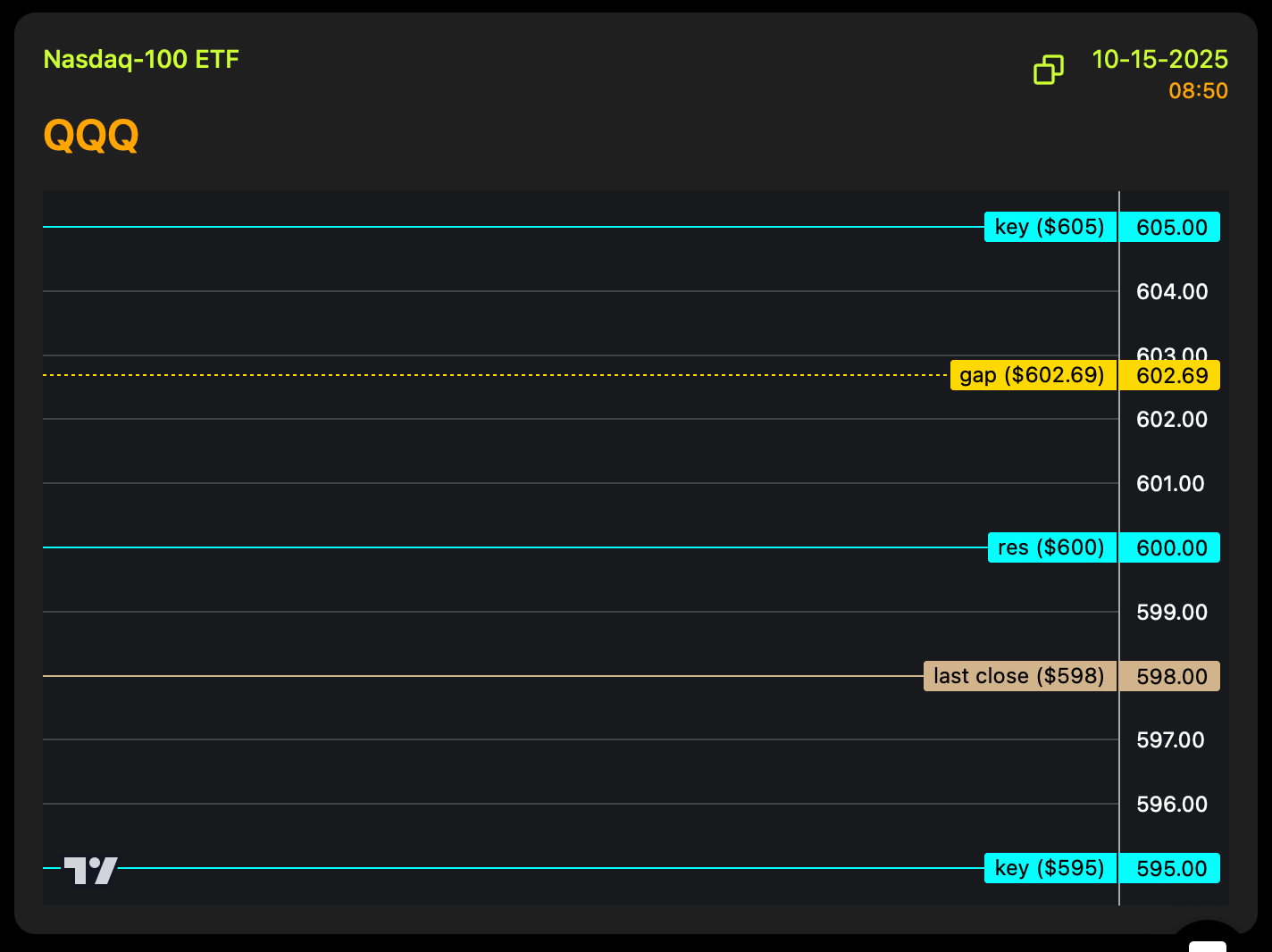Click the 604.00 price axis value
This screenshot has width=1272, height=952.
[1171, 292]
